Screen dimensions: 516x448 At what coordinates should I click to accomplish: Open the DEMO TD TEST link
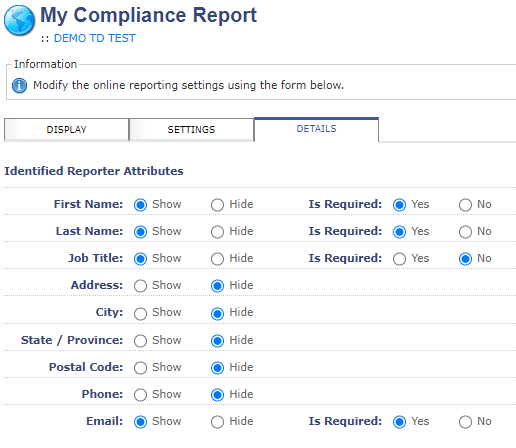tap(95, 38)
